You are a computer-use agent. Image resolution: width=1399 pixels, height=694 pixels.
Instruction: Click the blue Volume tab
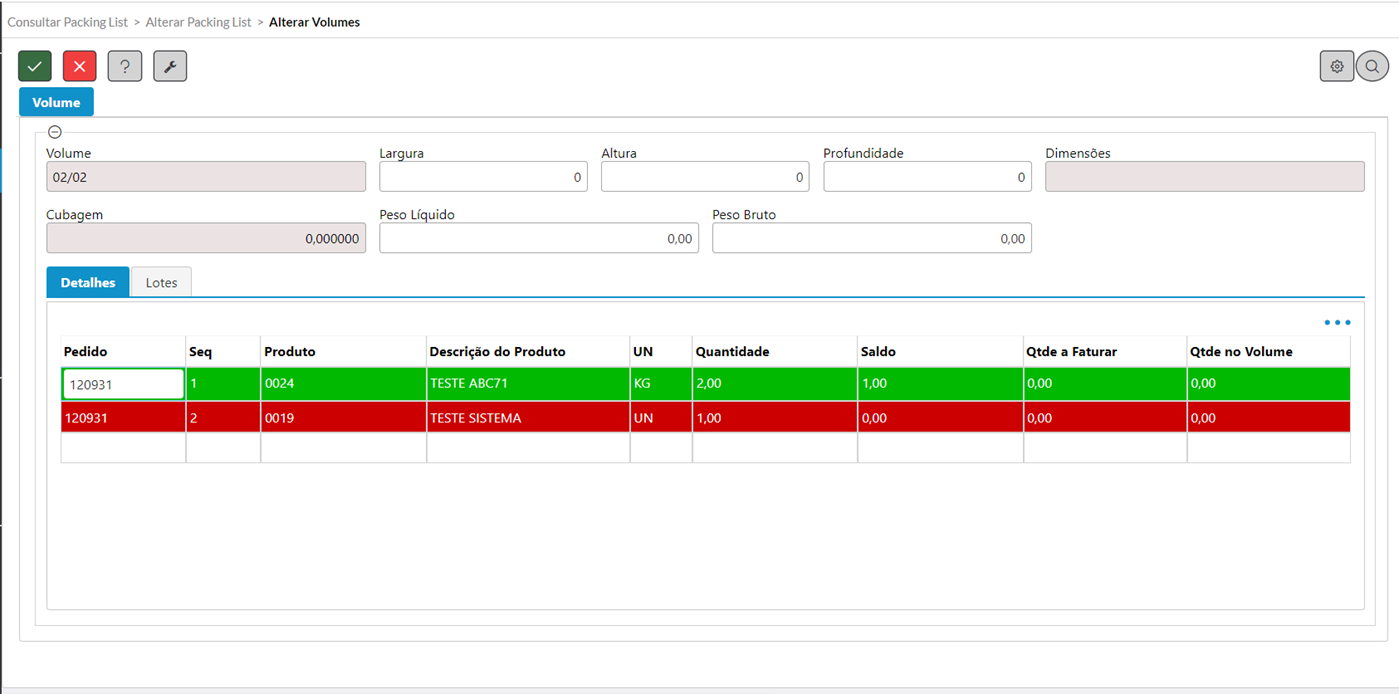point(56,102)
